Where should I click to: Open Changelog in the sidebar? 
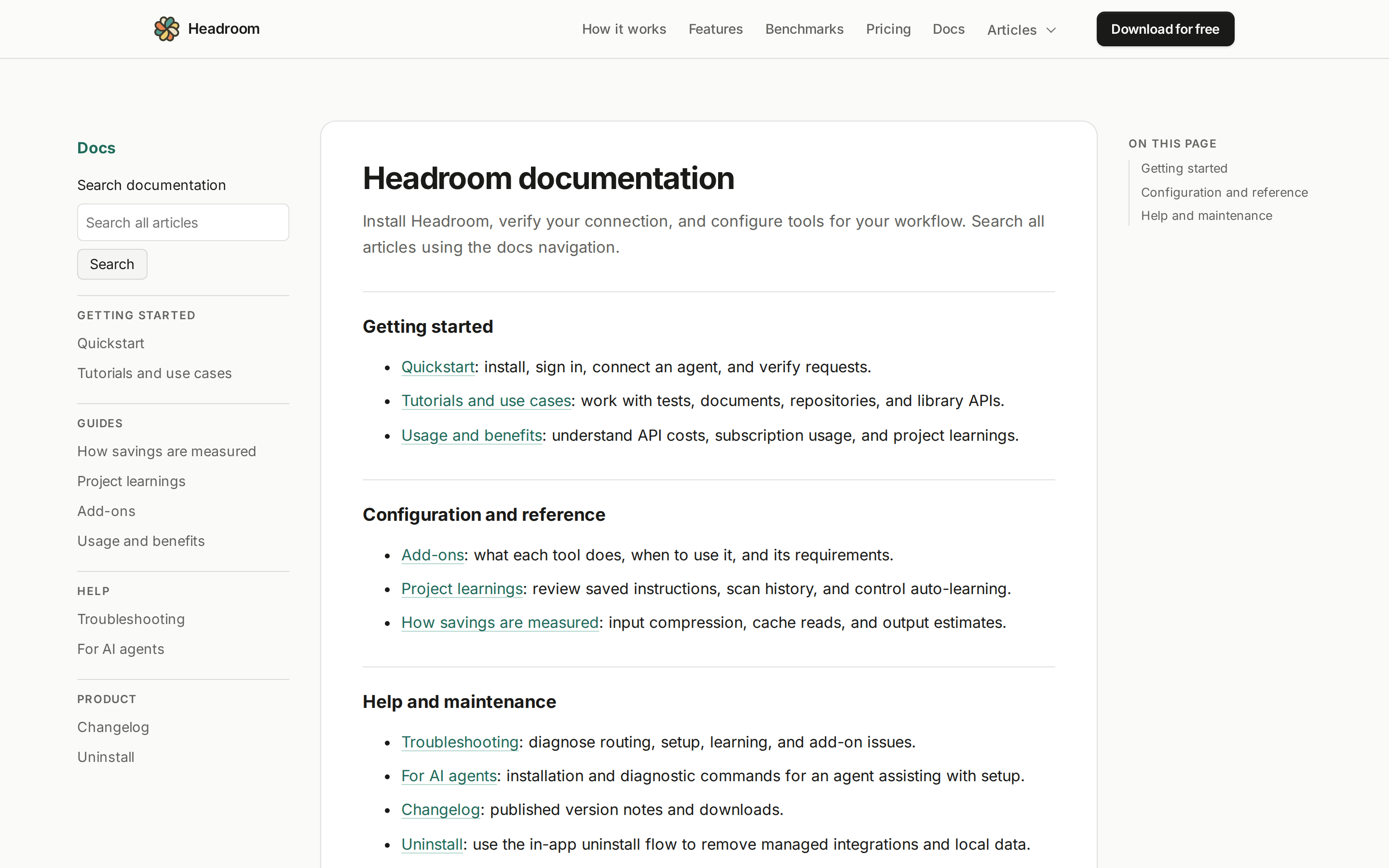113,727
